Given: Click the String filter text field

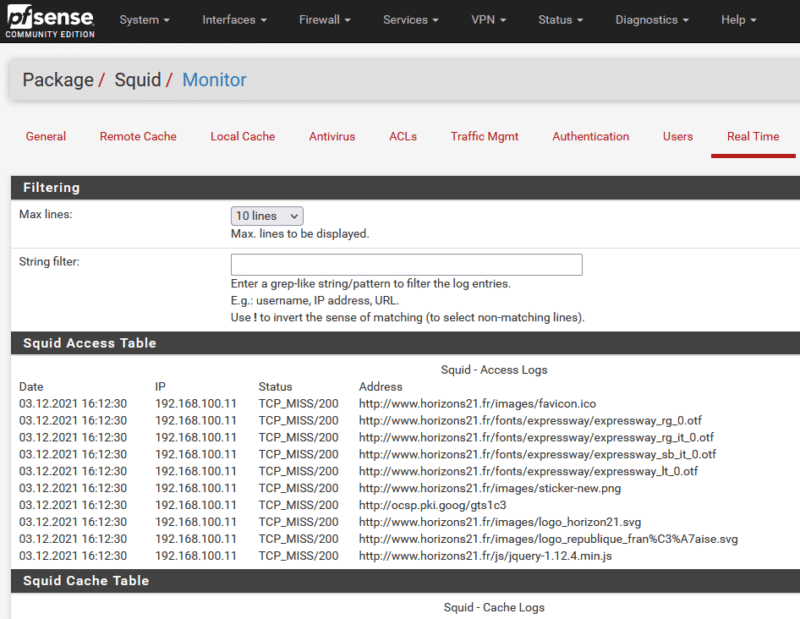Looking at the screenshot, I should (406, 265).
